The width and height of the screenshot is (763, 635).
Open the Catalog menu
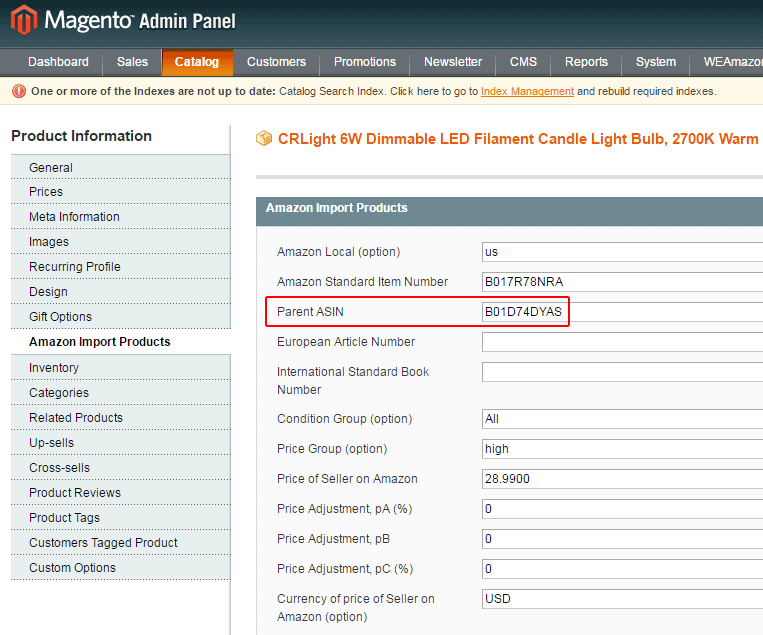(x=197, y=62)
